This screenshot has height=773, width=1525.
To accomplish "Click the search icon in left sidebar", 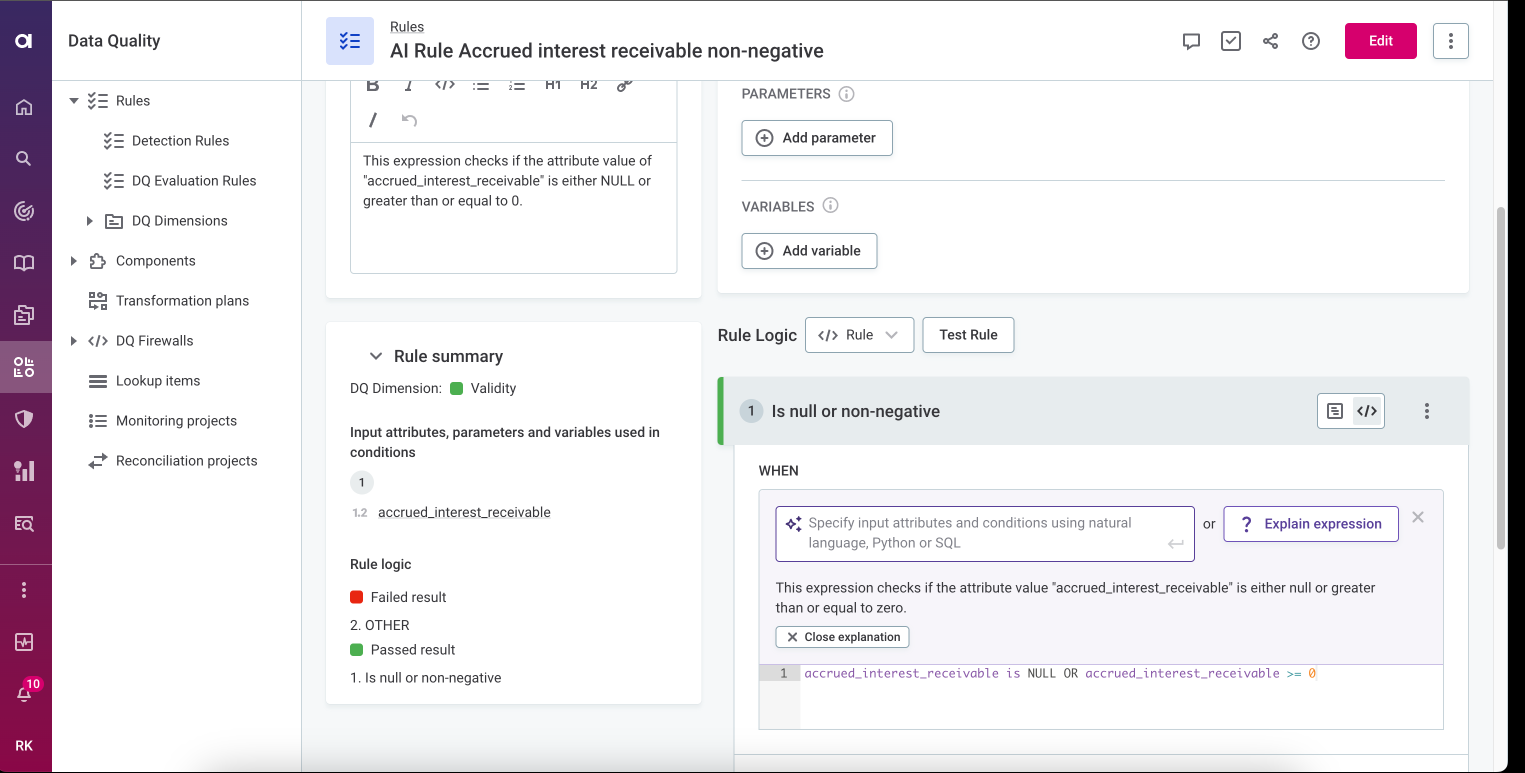I will click(25, 158).
